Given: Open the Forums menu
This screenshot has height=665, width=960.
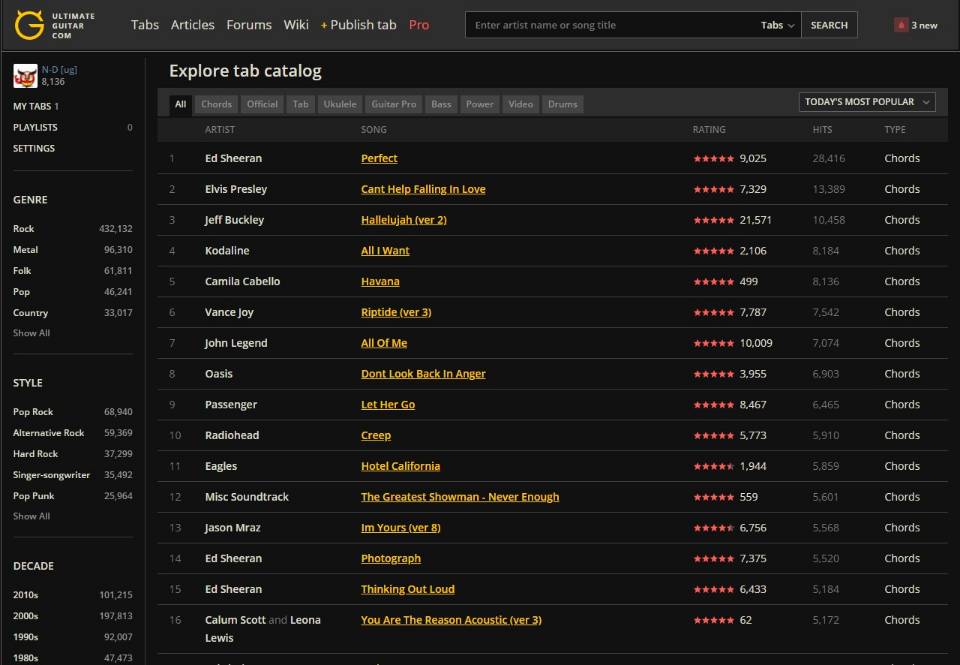Looking at the screenshot, I should [x=249, y=25].
